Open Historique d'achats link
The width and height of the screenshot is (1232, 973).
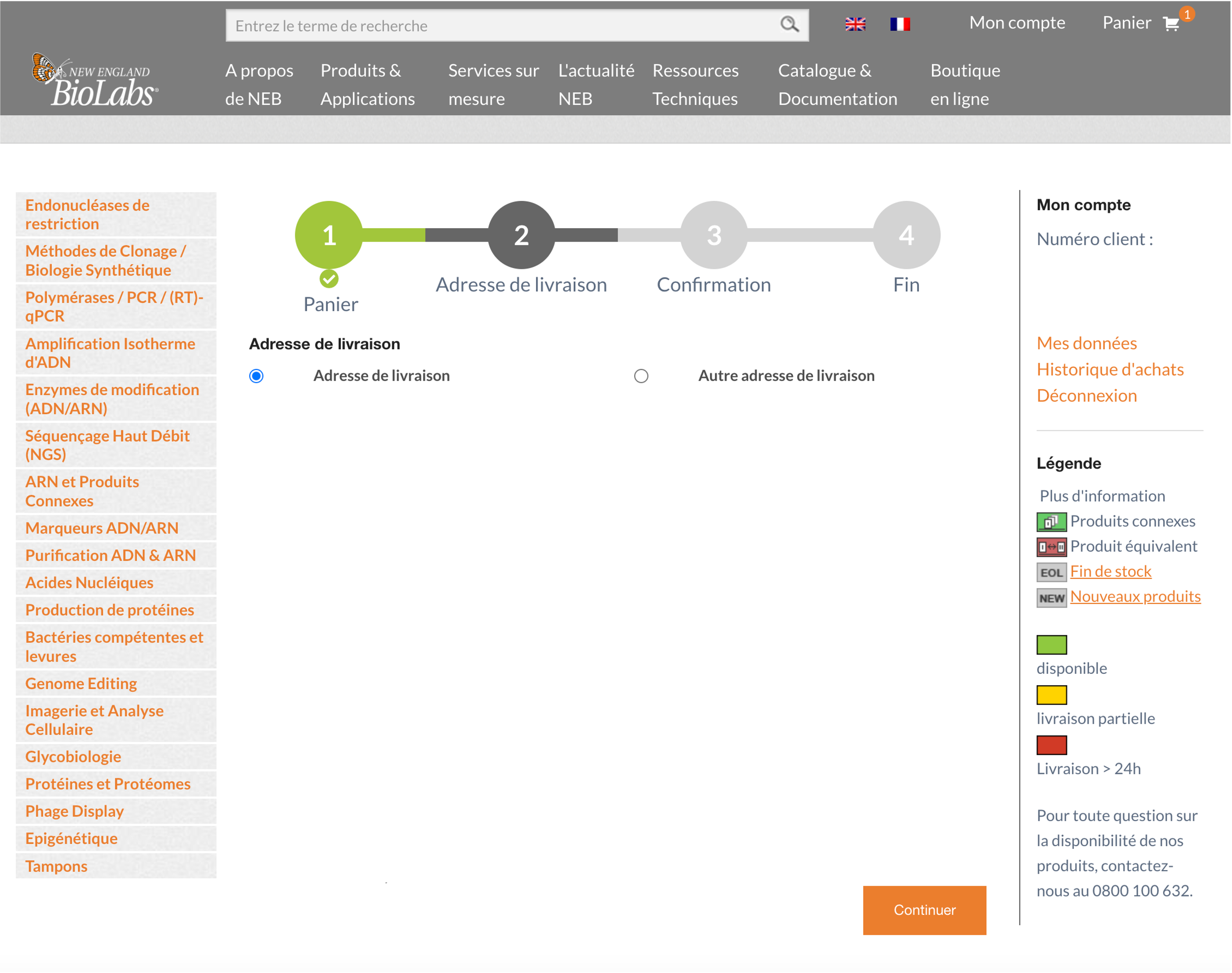coord(1110,369)
